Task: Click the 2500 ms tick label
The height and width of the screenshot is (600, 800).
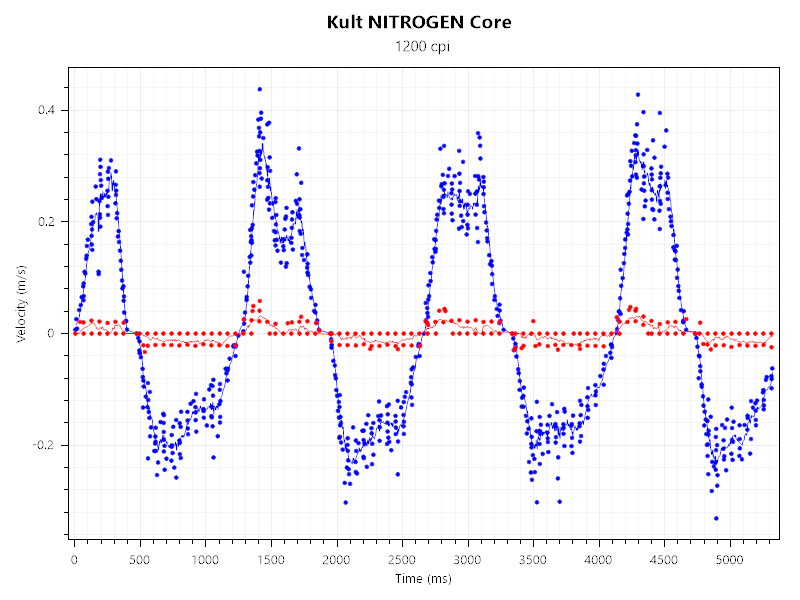Action: pyautogui.click(x=402, y=559)
